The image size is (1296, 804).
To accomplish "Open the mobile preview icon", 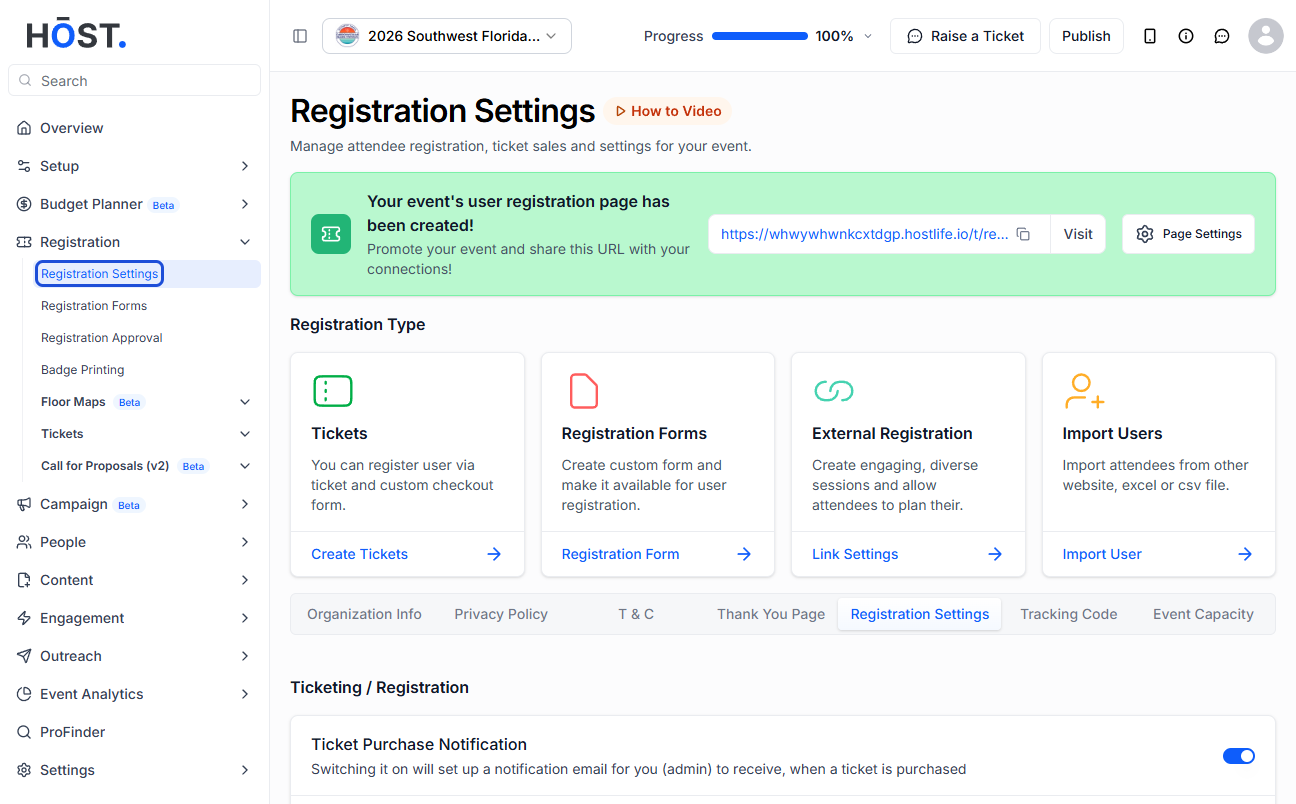I will click(x=1150, y=36).
